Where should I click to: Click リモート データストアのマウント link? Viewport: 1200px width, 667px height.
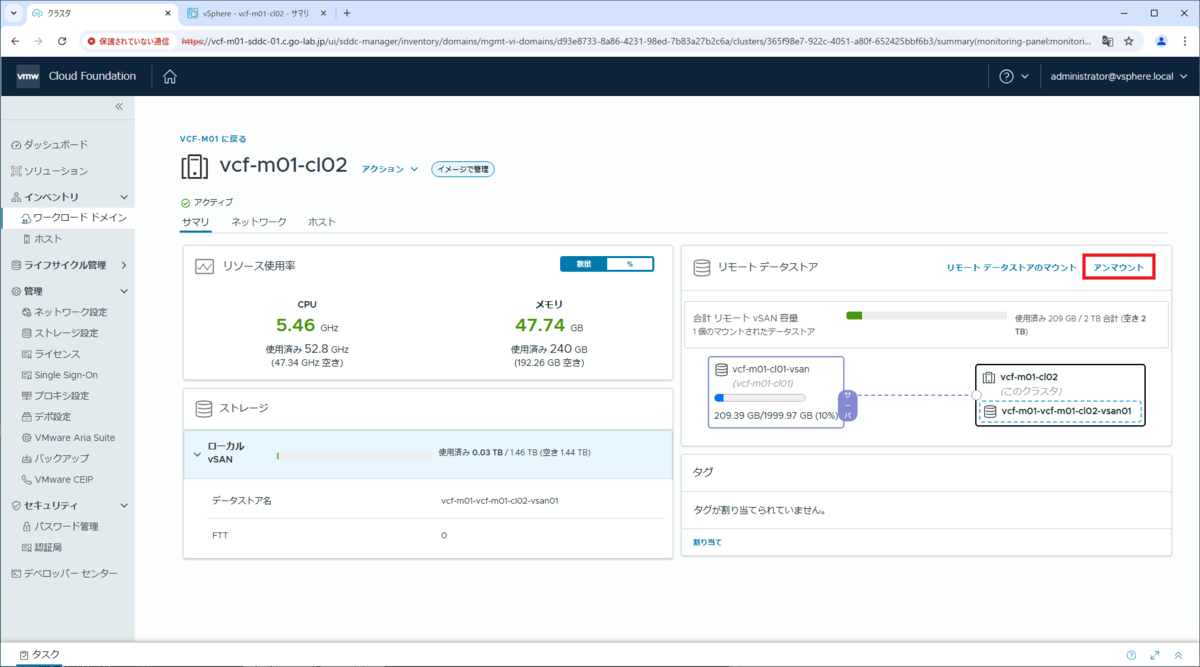(1012, 267)
